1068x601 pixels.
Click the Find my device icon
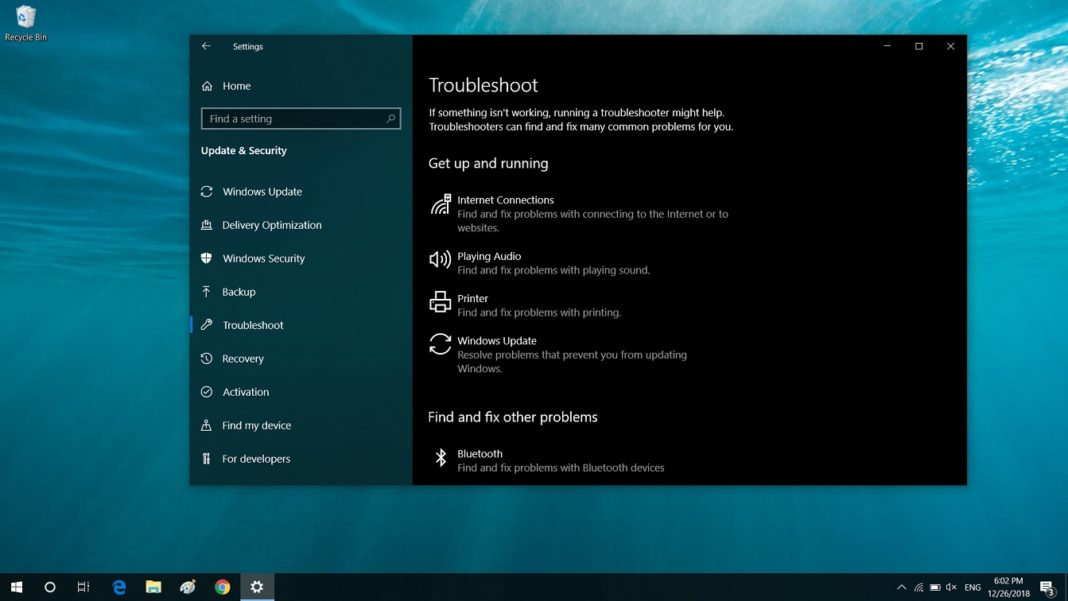(206, 425)
